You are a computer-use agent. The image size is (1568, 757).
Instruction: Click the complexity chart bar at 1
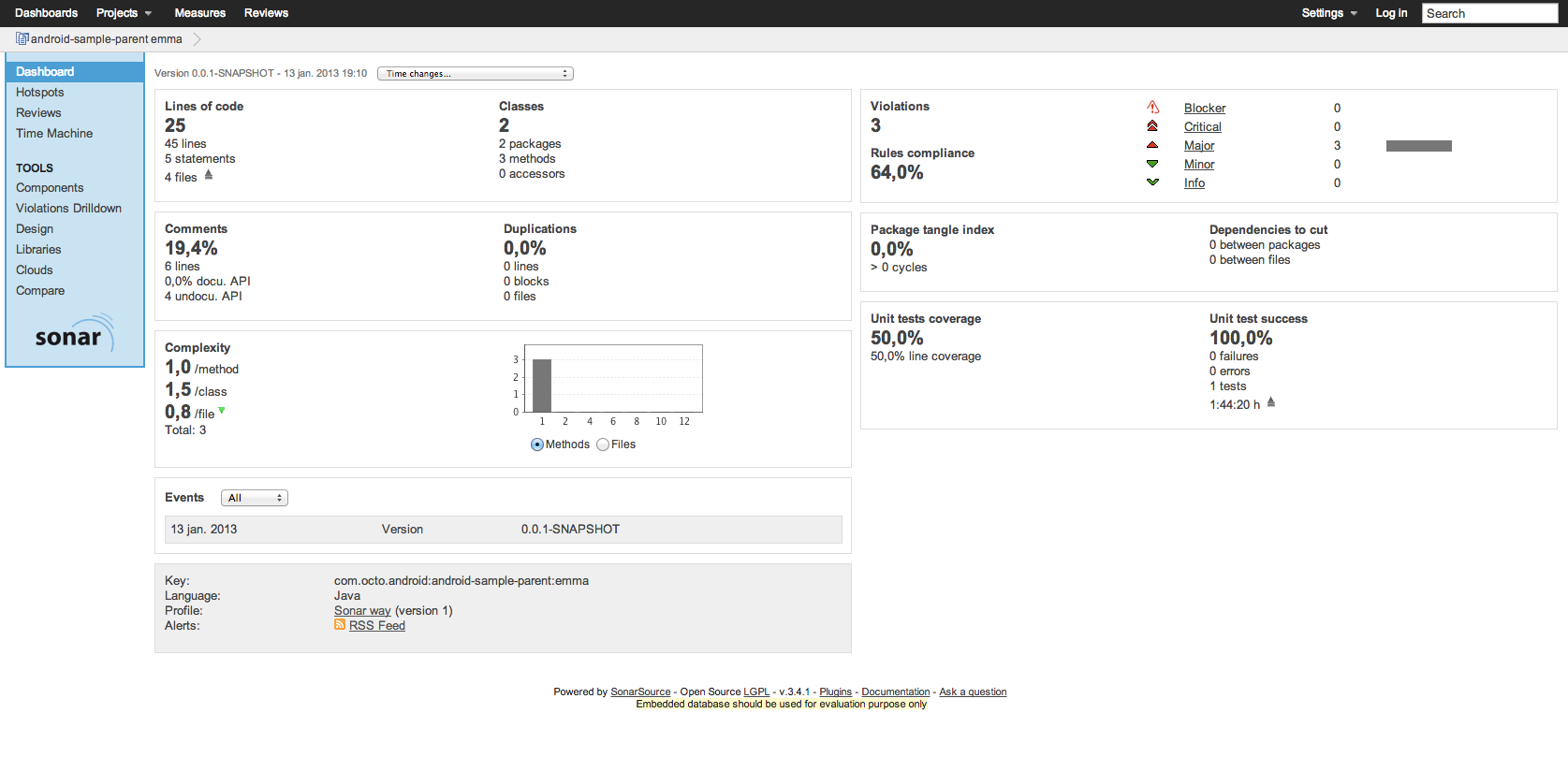tap(541, 386)
